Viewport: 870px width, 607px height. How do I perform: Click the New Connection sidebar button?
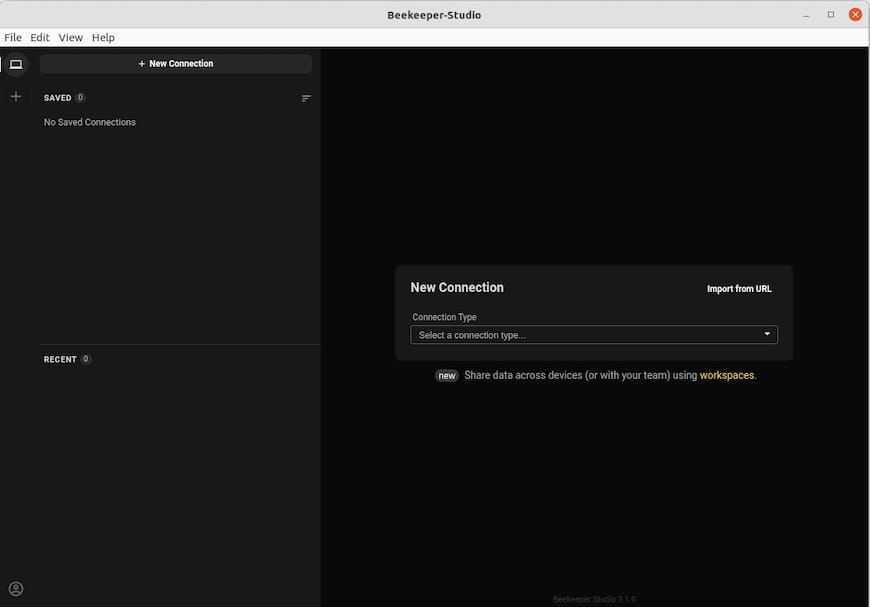(x=176, y=64)
